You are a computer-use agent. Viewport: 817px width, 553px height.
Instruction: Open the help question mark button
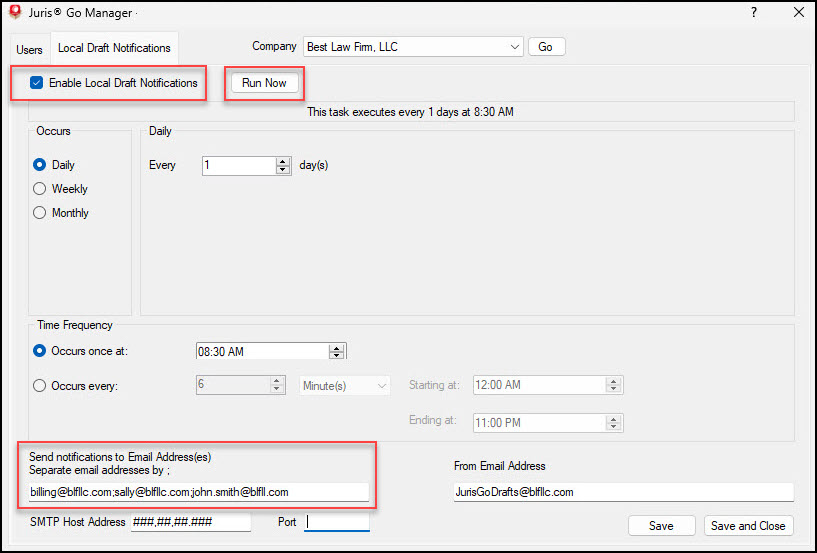point(753,13)
